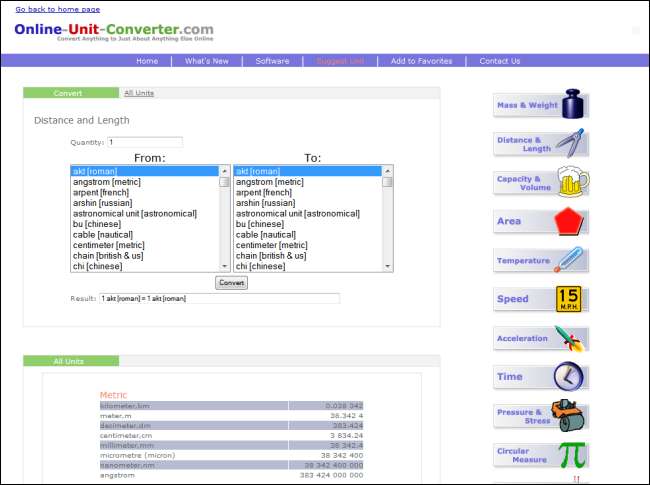650x485 pixels.
Task: Click the meter,m row in Metric table
Action: coord(231,416)
